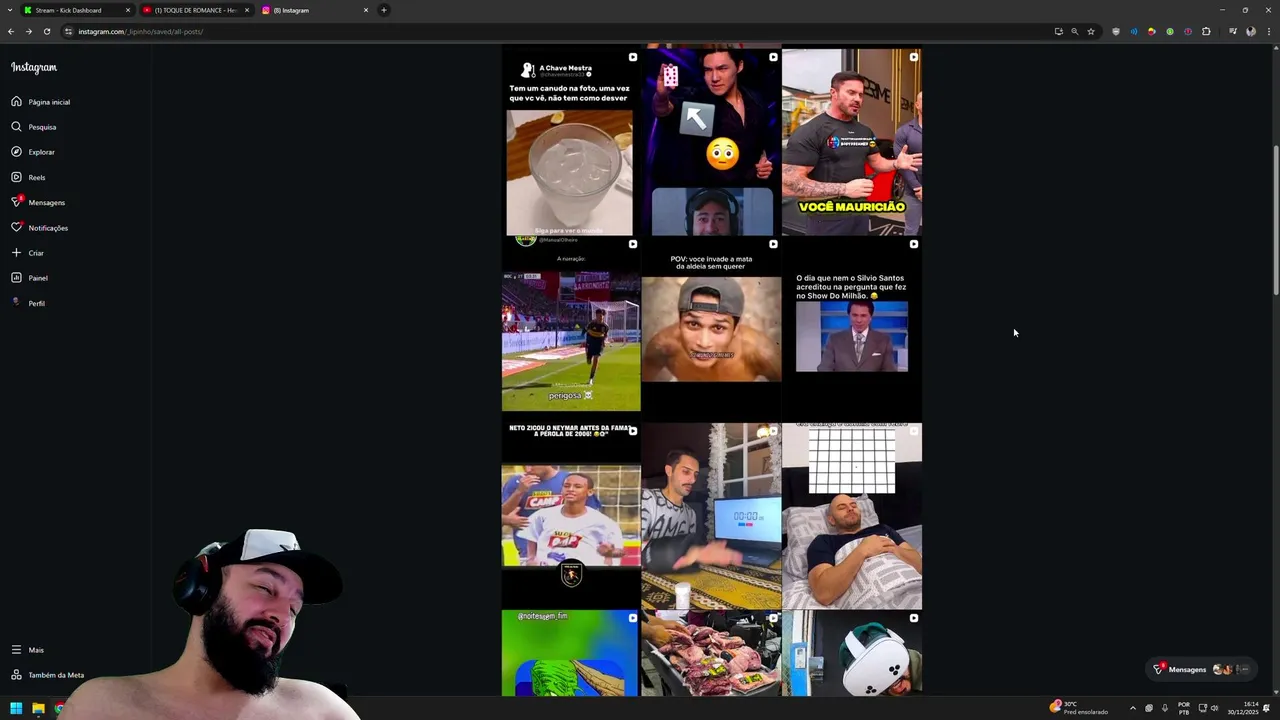Viewport: 1280px width, 720px height.
Task: Open Perfil profile avatar
Action: click(16, 303)
